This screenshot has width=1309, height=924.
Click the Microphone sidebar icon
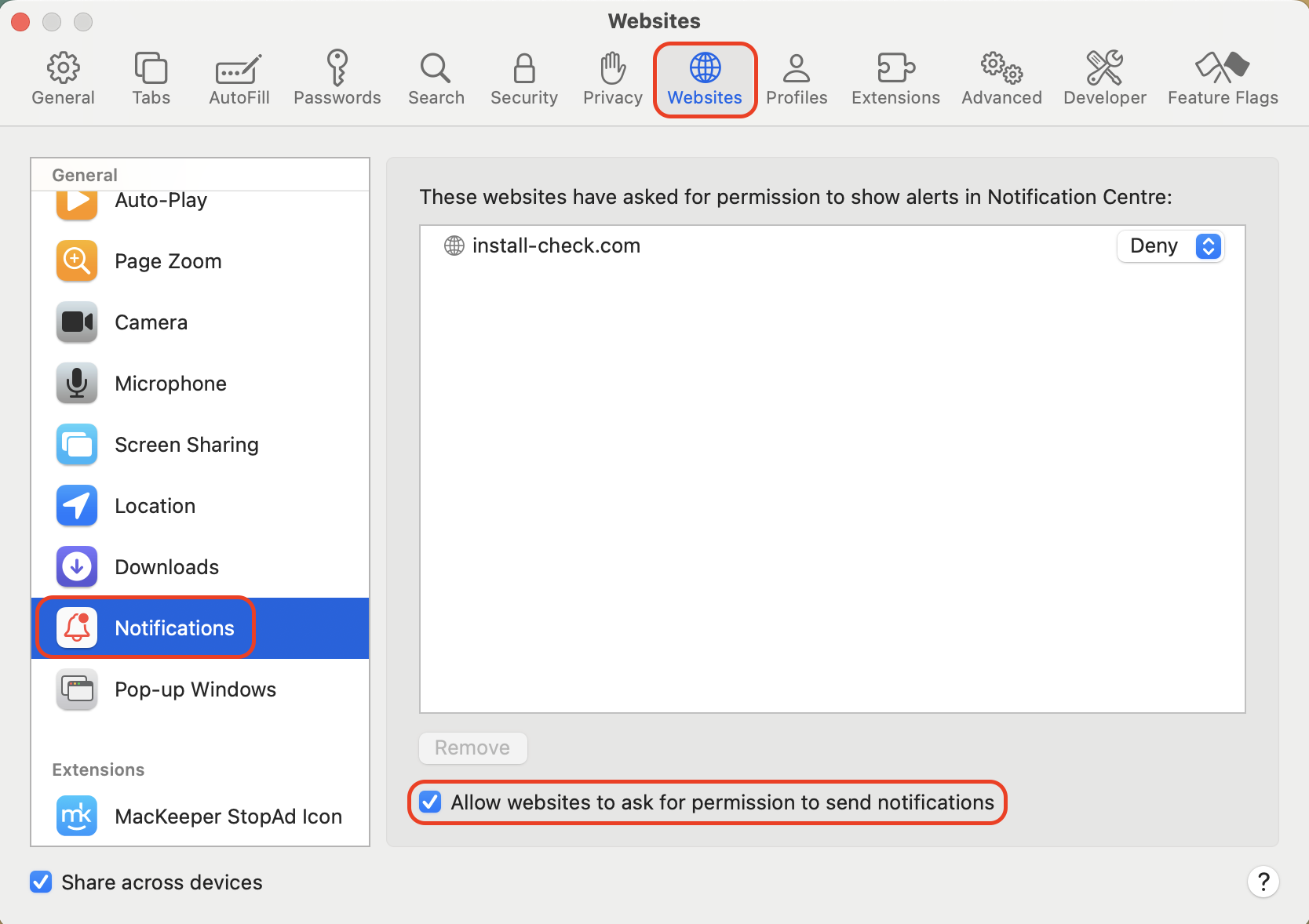pyautogui.click(x=76, y=383)
